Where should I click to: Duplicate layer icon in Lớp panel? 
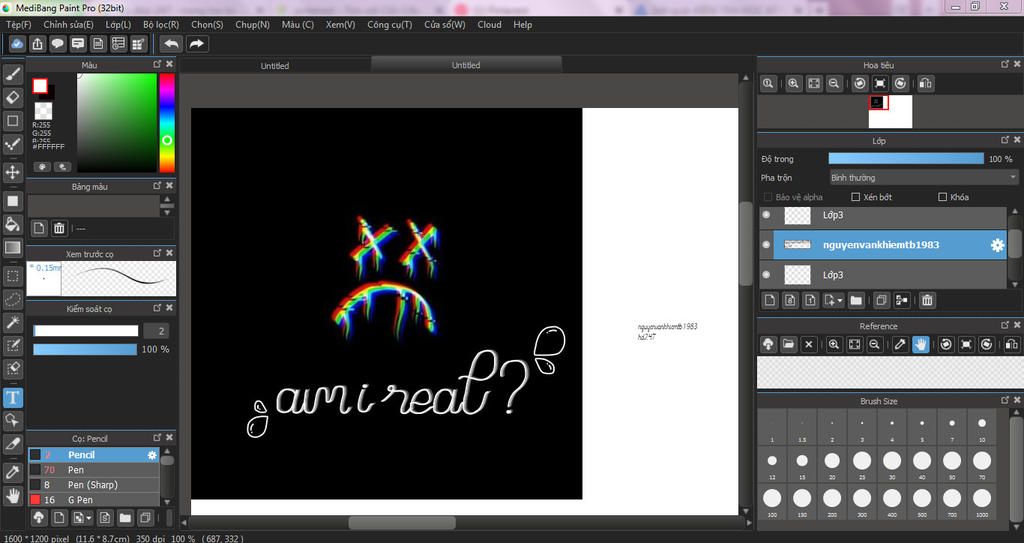(881, 301)
